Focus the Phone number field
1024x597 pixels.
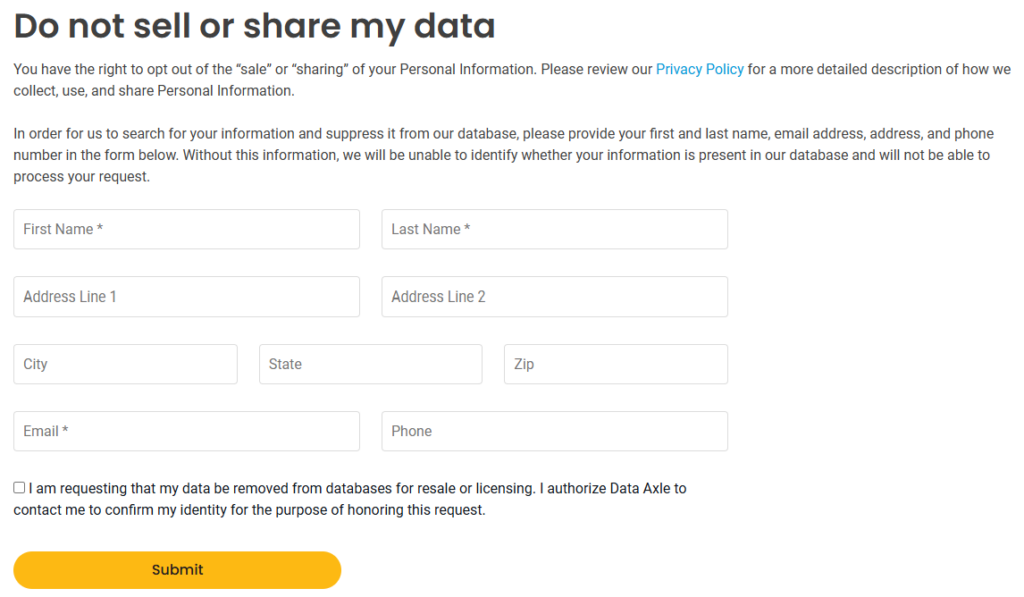click(554, 431)
